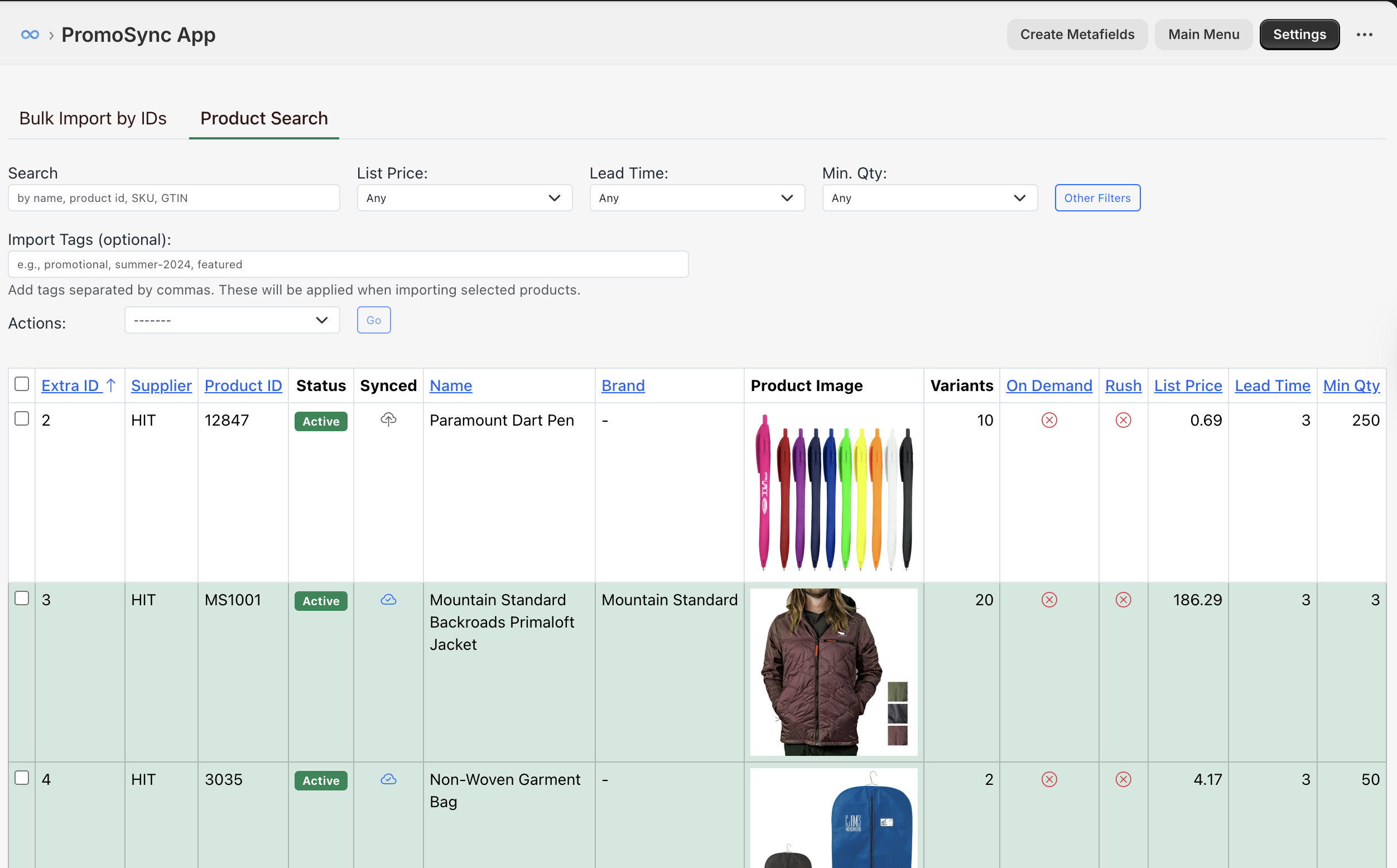Check the Paramount Dart Pen row checkbox

pyautogui.click(x=22, y=419)
